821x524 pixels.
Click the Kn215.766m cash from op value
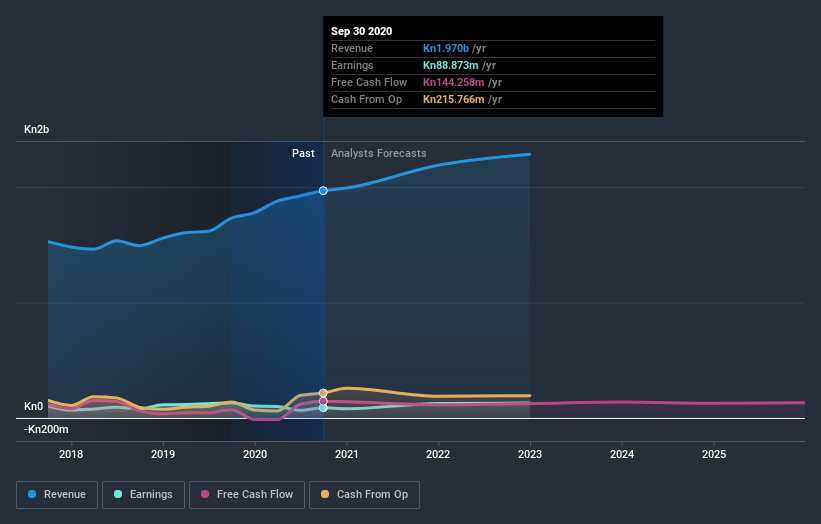[453, 99]
